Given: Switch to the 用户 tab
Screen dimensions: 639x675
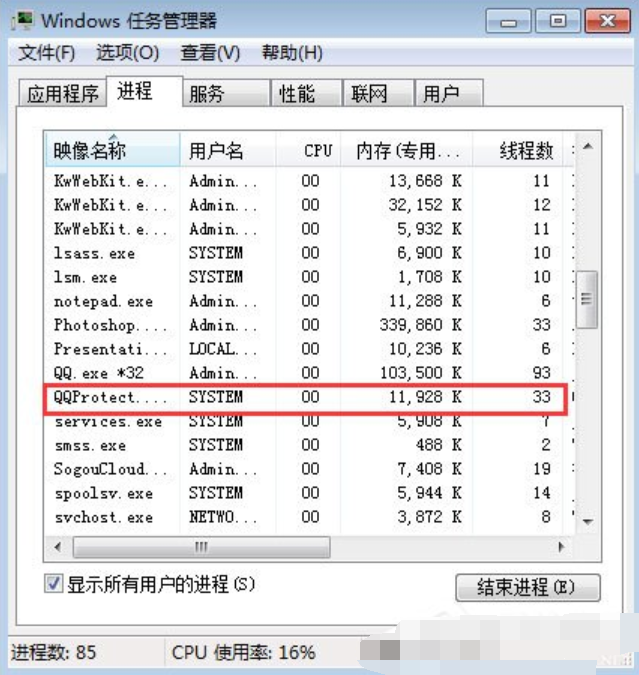Looking at the screenshot, I should click(441, 94).
